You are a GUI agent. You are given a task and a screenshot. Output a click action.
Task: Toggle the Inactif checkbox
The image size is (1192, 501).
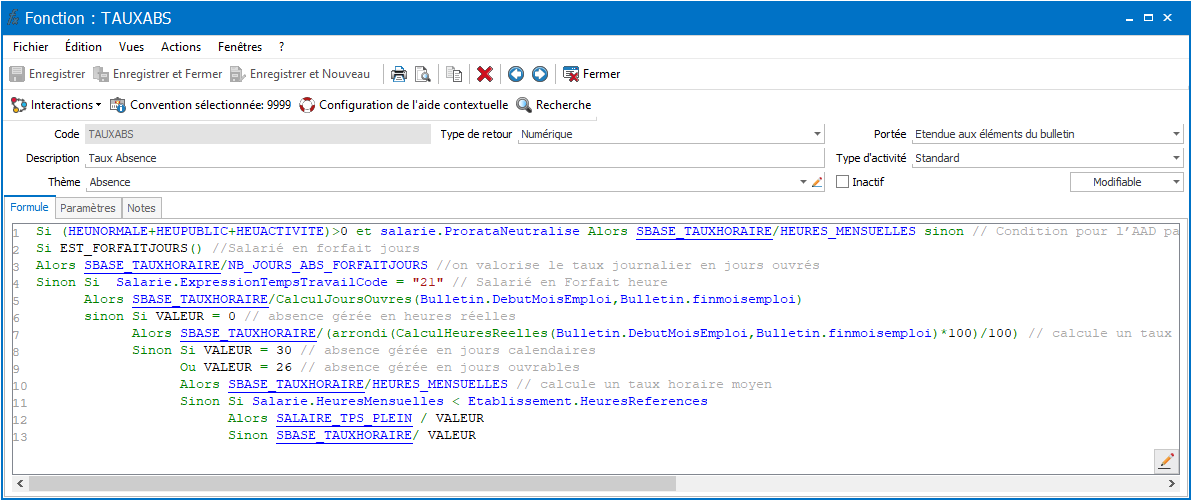(x=842, y=182)
